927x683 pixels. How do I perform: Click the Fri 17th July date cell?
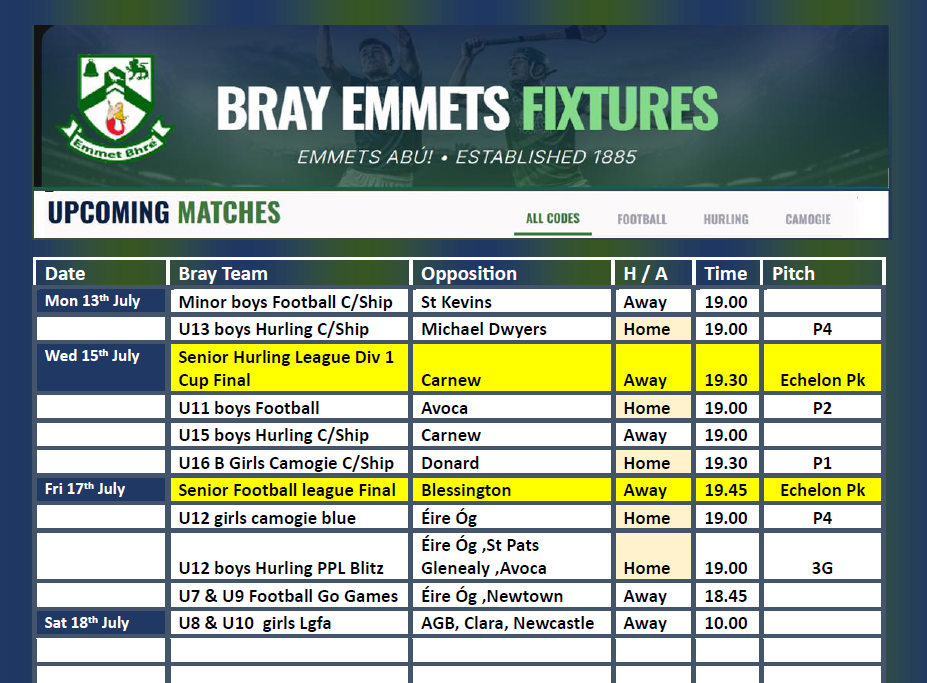click(101, 490)
